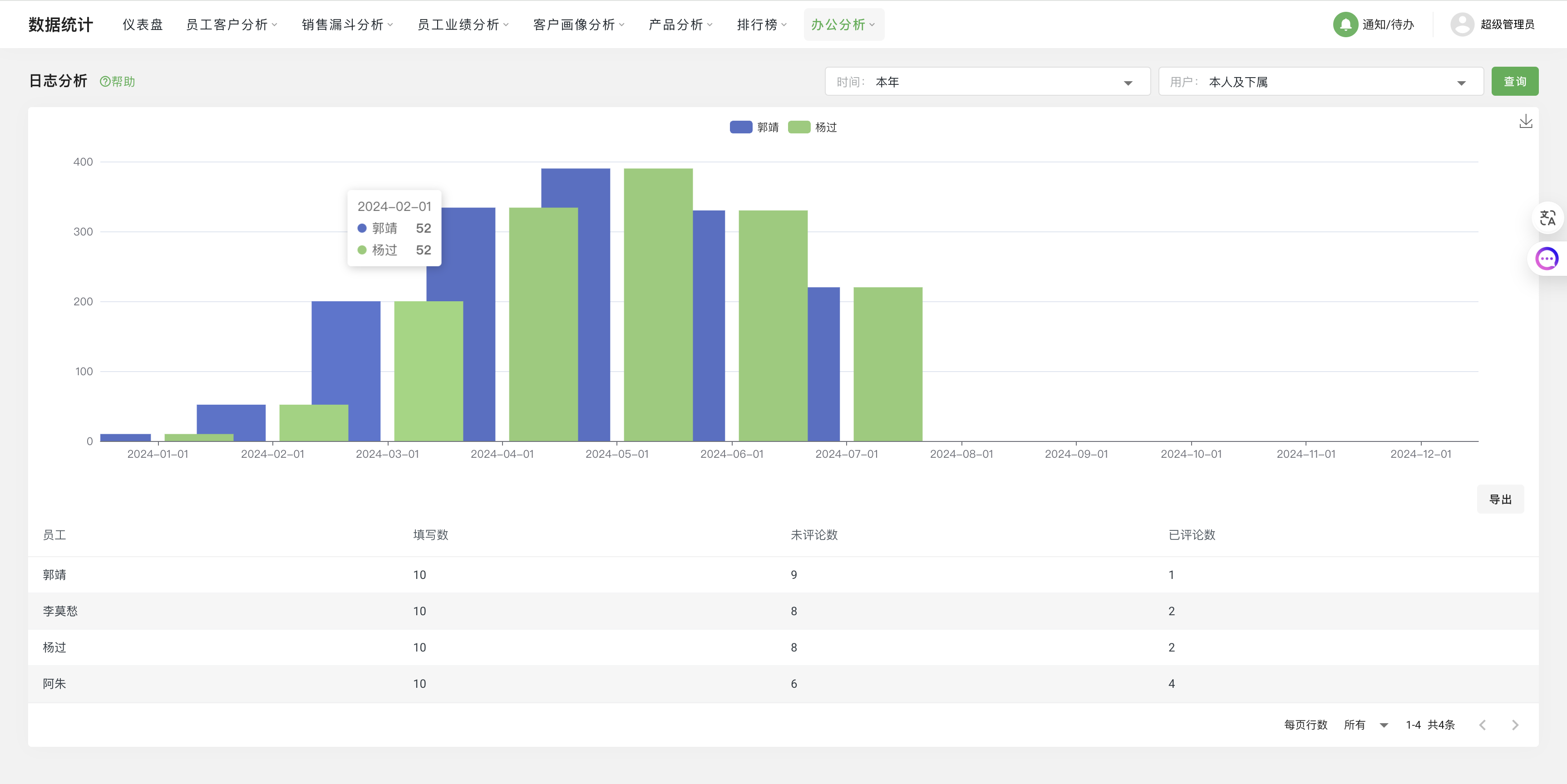Toggle 杨过 series in chart legend
Screen dimensions: 1567x784
click(x=825, y=127)
